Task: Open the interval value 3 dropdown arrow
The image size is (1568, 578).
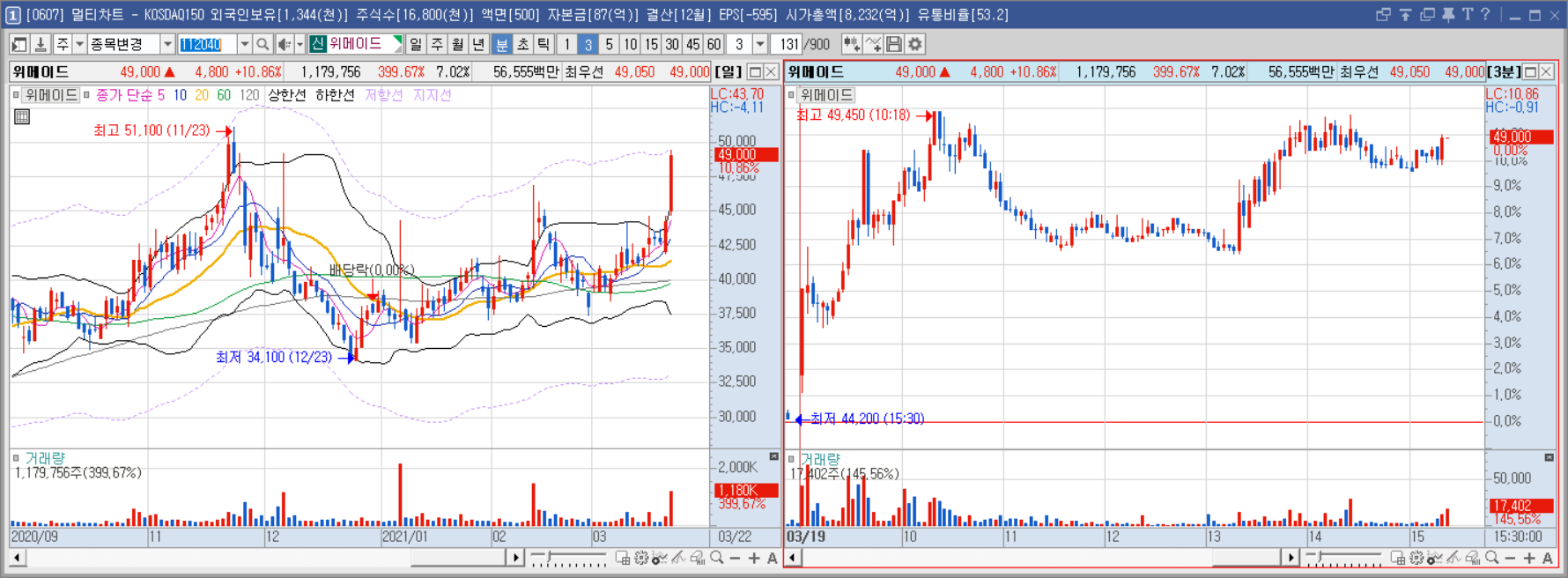Action: pos(760,44)
